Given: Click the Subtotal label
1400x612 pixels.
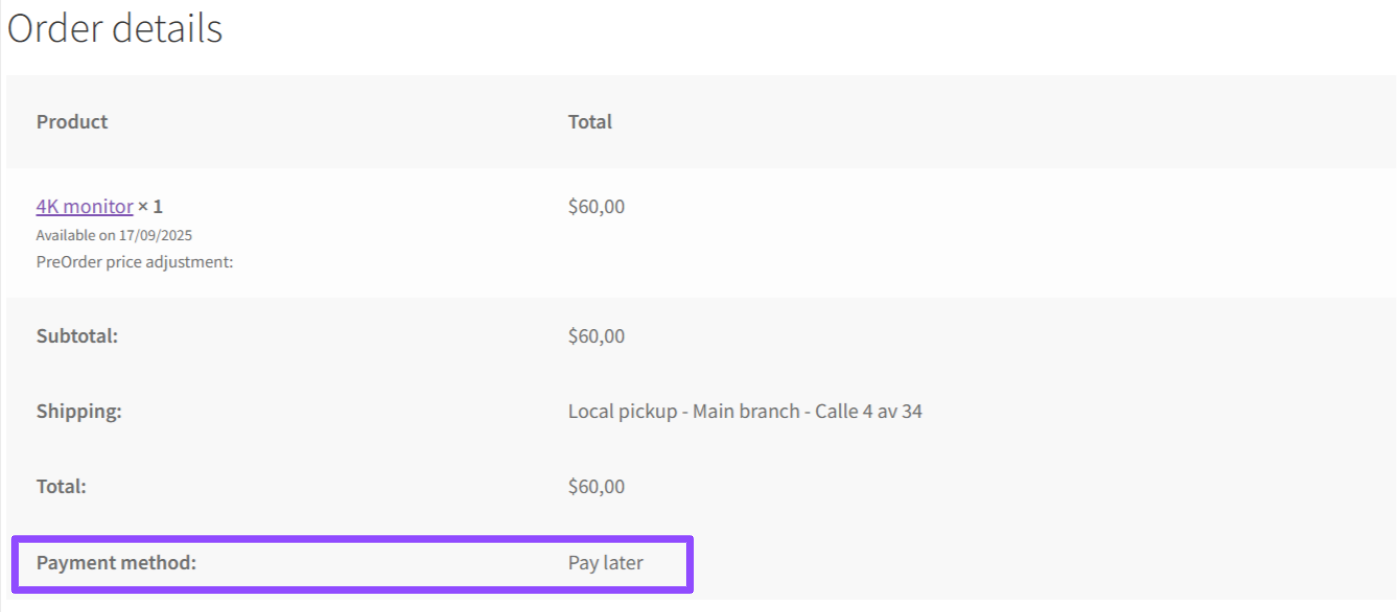Looking at the screenshot, I should [76, 336].
